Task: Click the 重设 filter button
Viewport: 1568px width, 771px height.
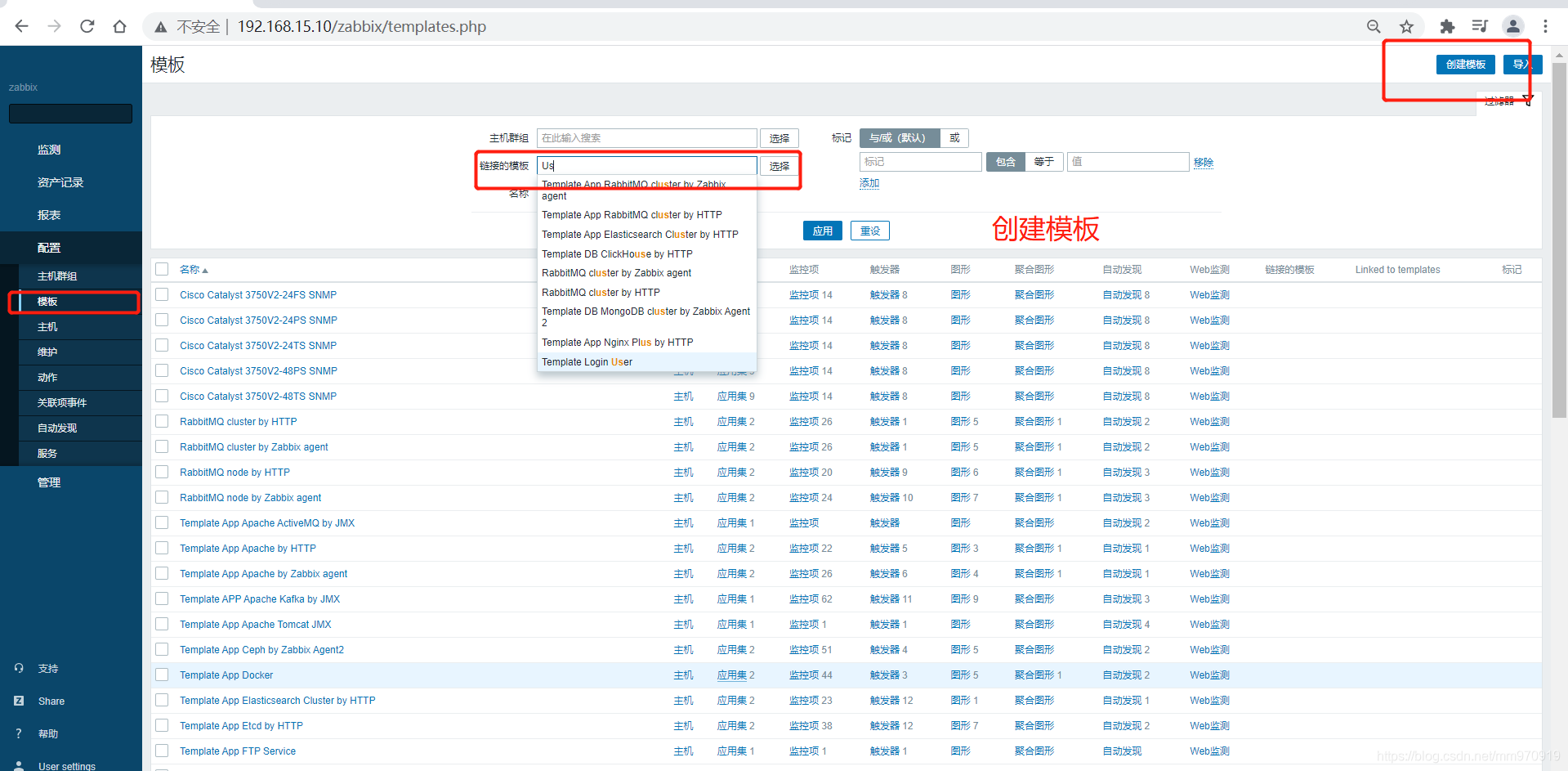Action: click(x=870, y=231)
